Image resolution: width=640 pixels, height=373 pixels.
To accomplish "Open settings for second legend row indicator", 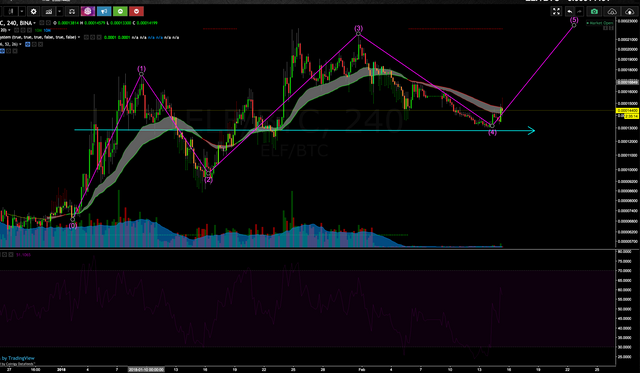I will click(23, 30).
